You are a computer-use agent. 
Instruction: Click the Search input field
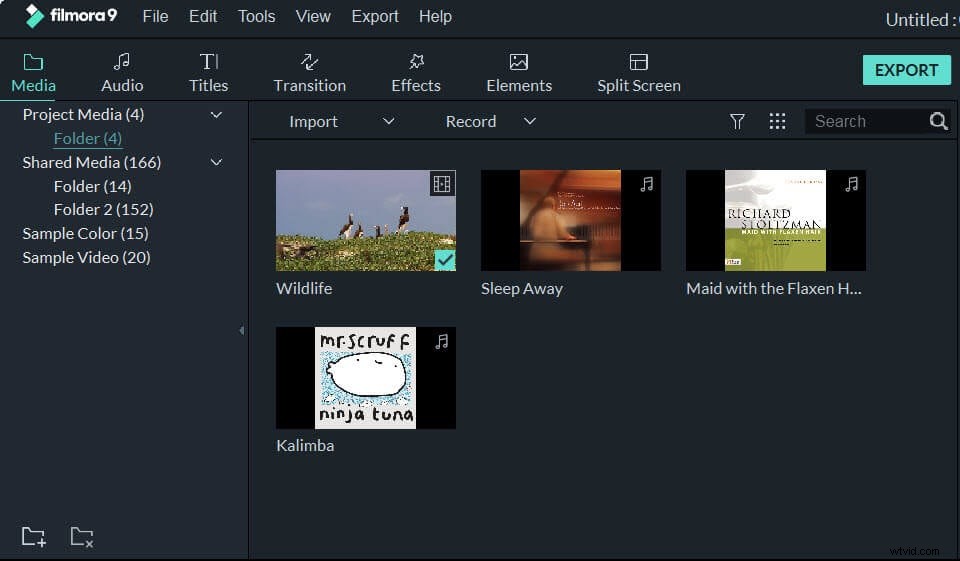click(868, 121)
